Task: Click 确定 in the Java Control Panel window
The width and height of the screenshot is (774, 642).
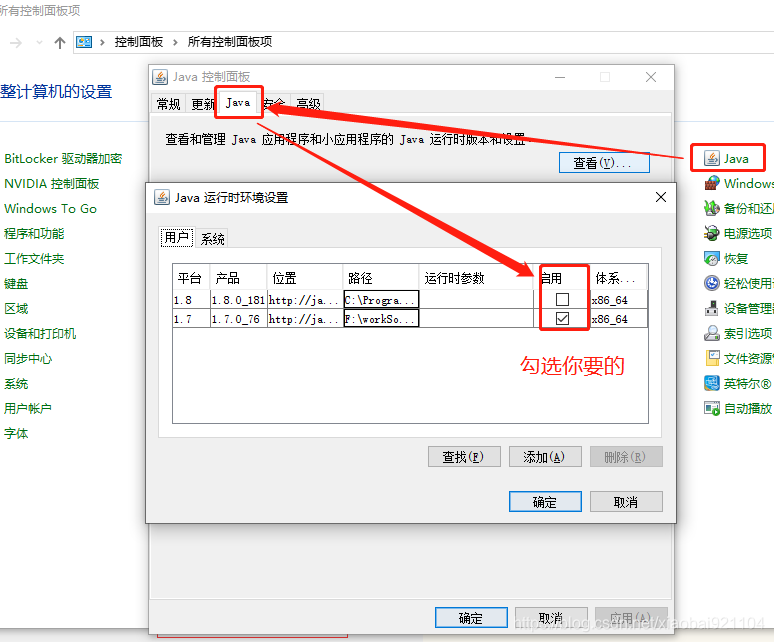Action: tap(471, 618)
